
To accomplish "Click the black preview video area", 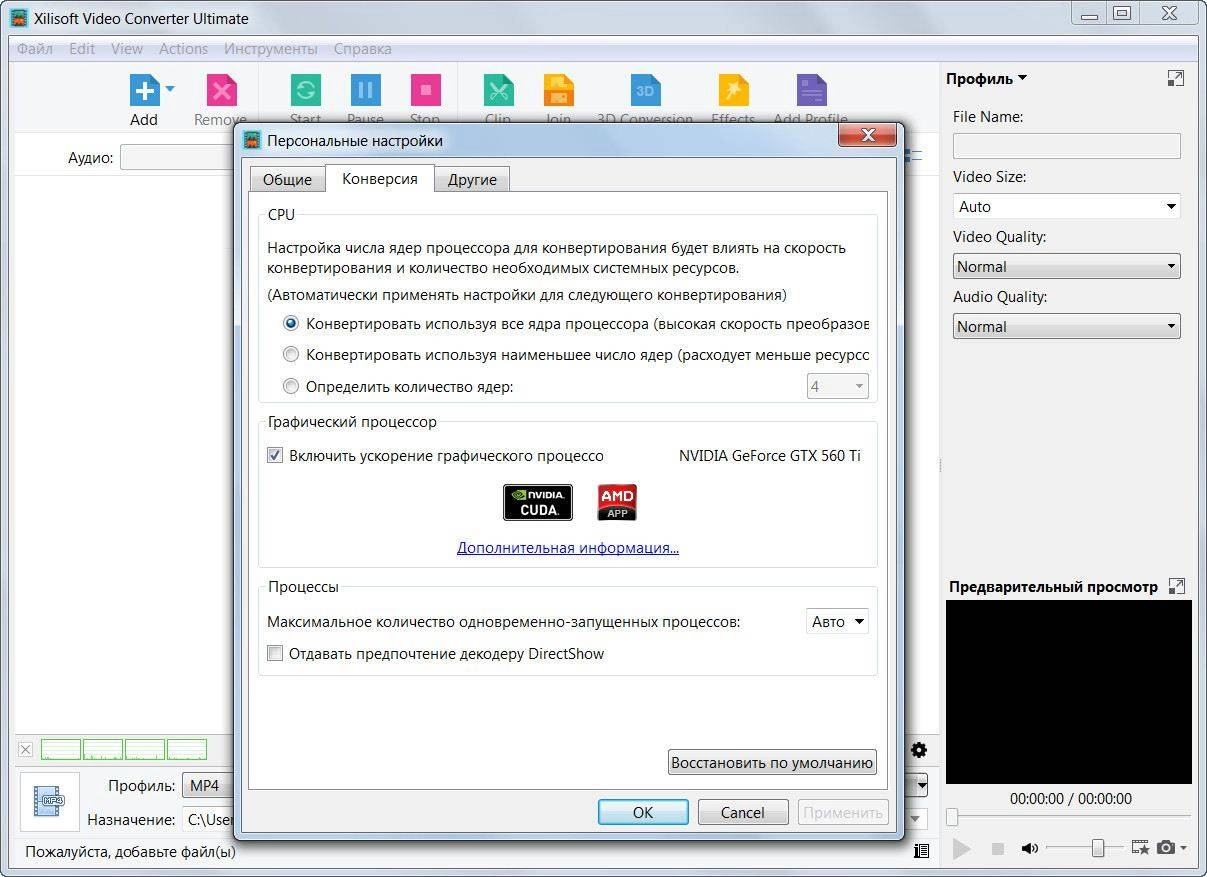I will tap(1069, 692).
